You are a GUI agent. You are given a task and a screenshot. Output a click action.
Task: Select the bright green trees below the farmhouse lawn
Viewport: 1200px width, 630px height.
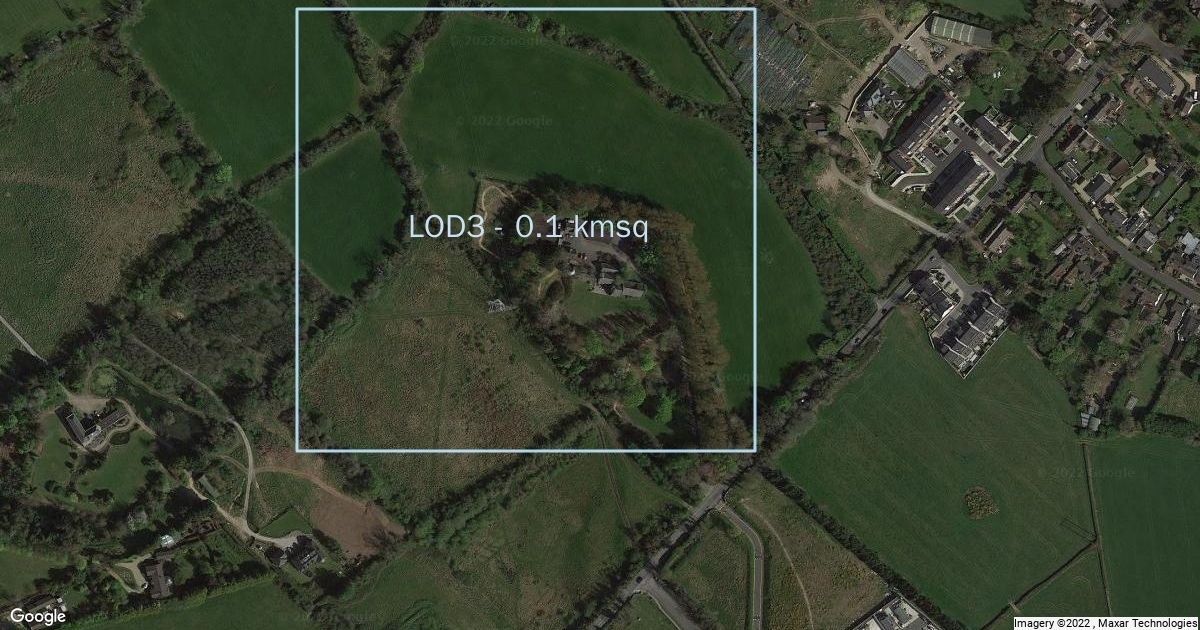(x=649, y=398)
